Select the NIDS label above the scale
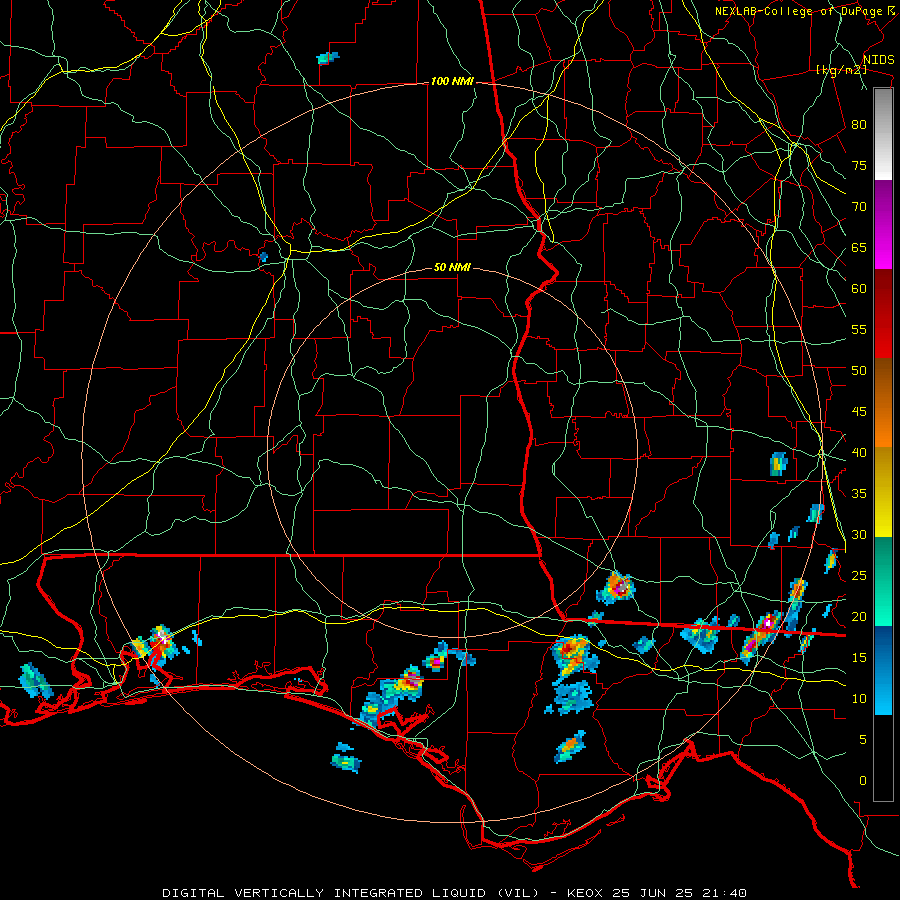This screenshot has height=900, width=900. pyautogui.click(x=878, y=60)
